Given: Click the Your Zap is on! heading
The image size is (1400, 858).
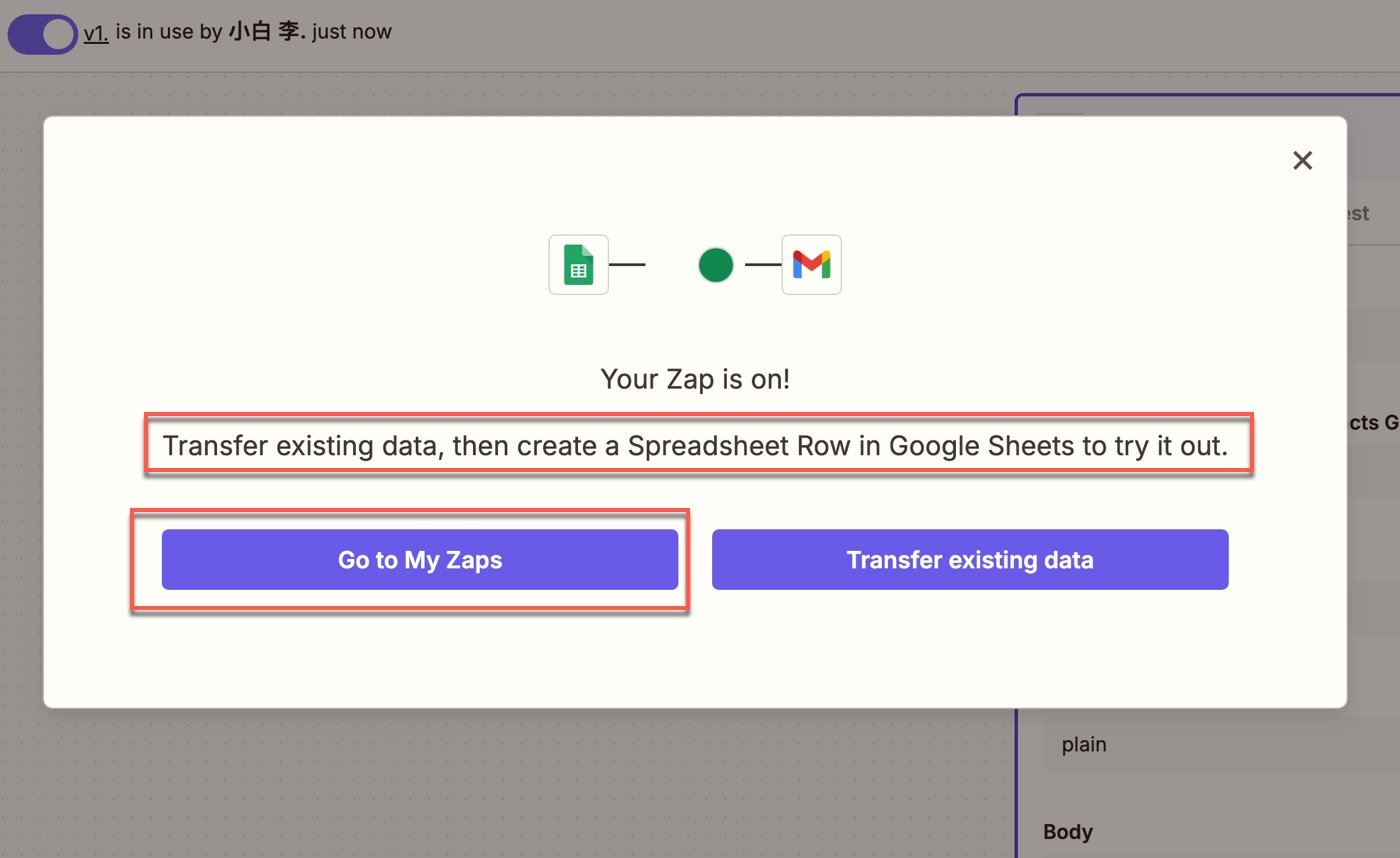Looking at the screenshot, I should pyautogui.click(x=695, y=379).
